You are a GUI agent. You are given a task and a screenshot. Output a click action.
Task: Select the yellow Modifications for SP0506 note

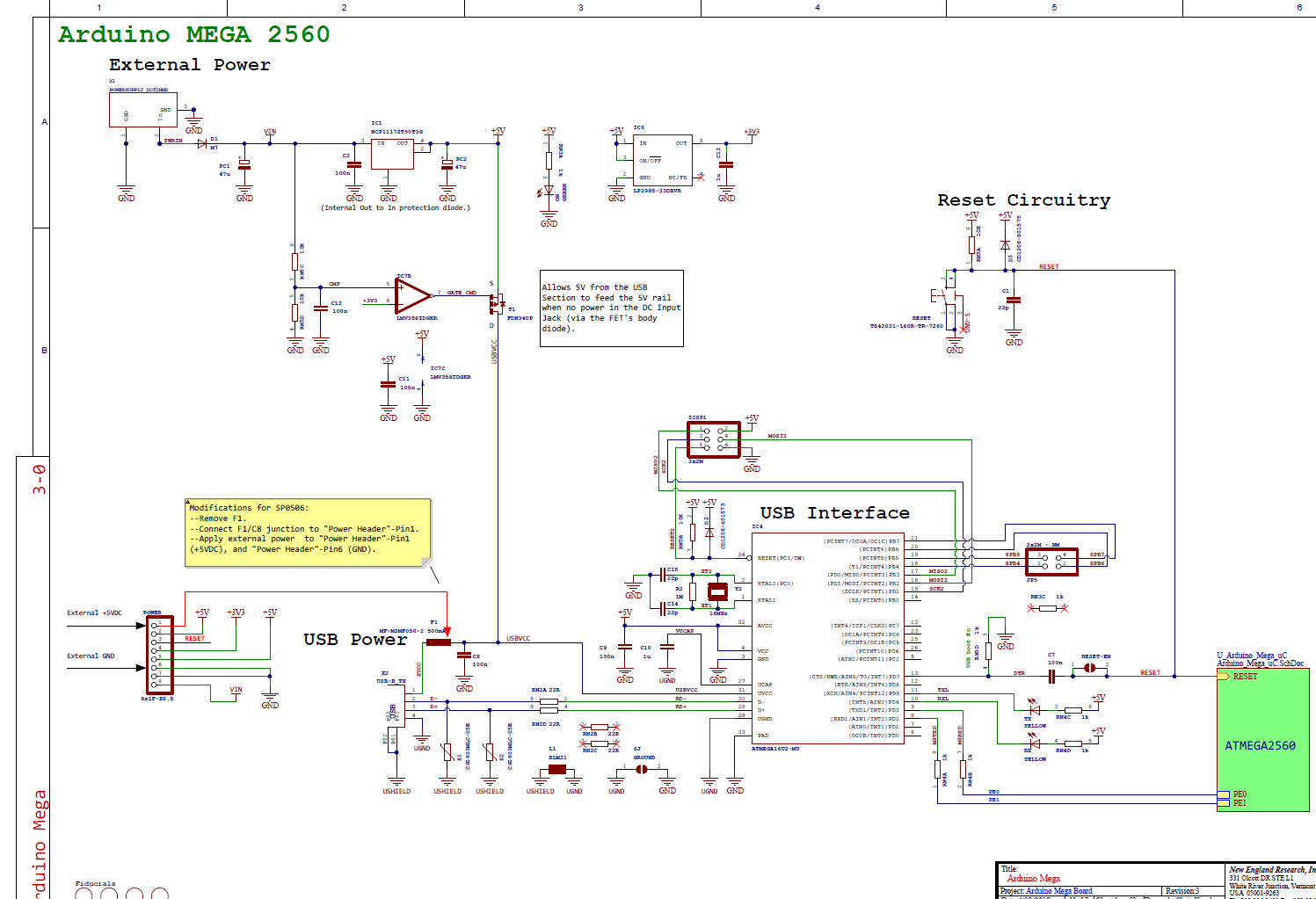coord(309,533)
